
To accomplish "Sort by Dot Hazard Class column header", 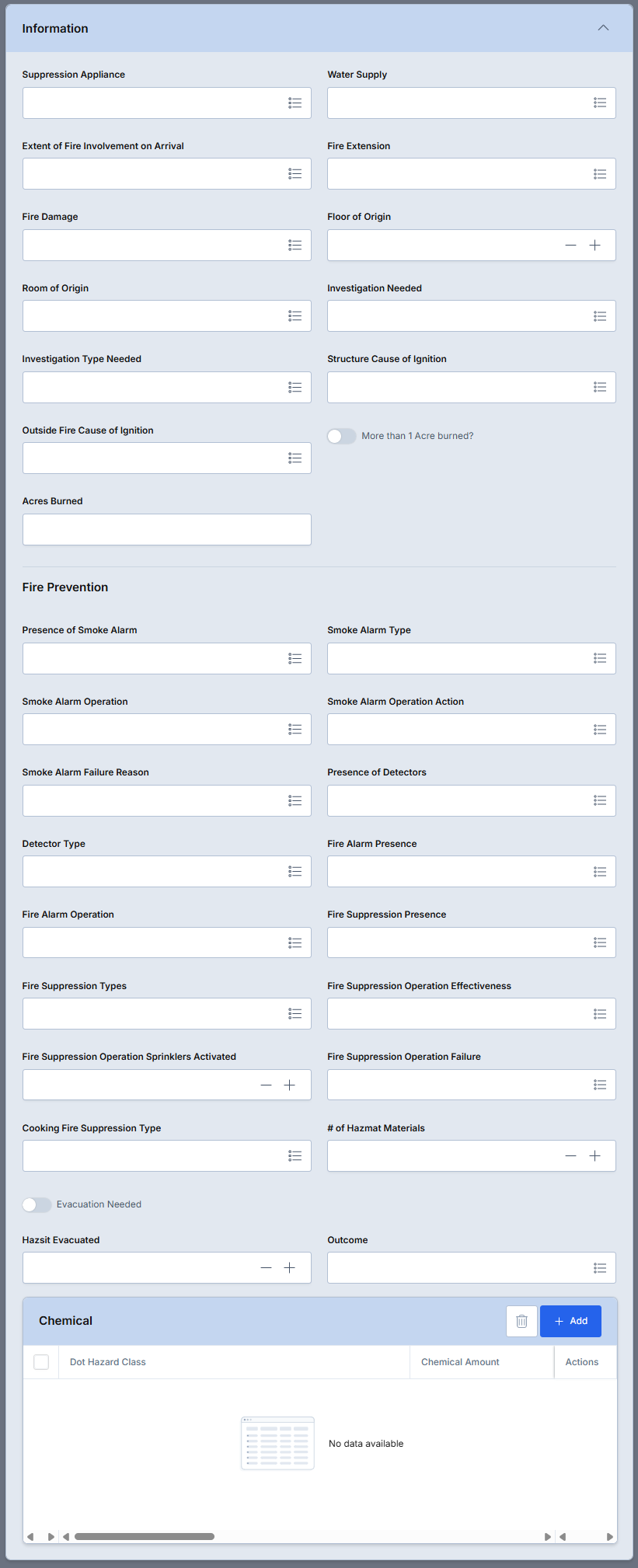I will coord(108,1362).
